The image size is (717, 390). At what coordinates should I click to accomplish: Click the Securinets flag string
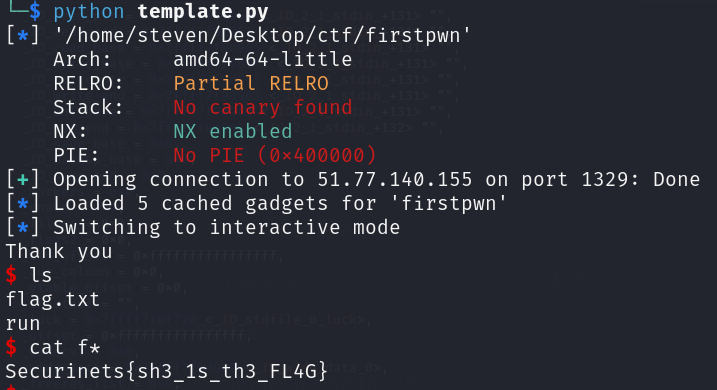click(x=166, y=371)
